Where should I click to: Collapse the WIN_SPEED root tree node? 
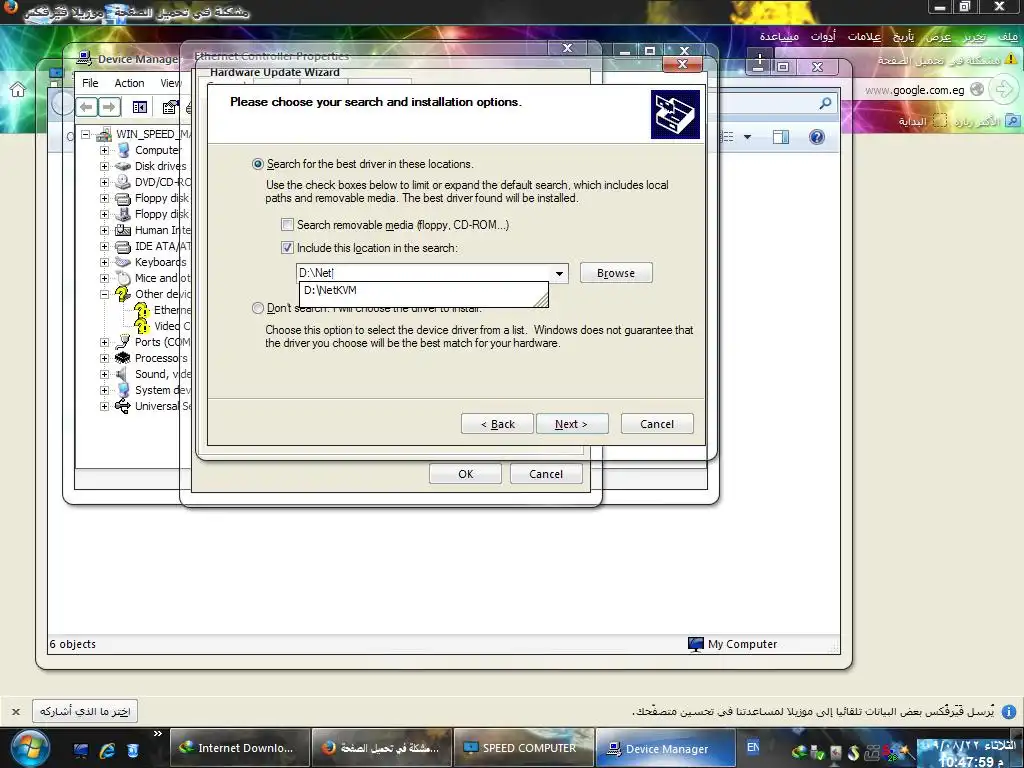coord(86,135)
